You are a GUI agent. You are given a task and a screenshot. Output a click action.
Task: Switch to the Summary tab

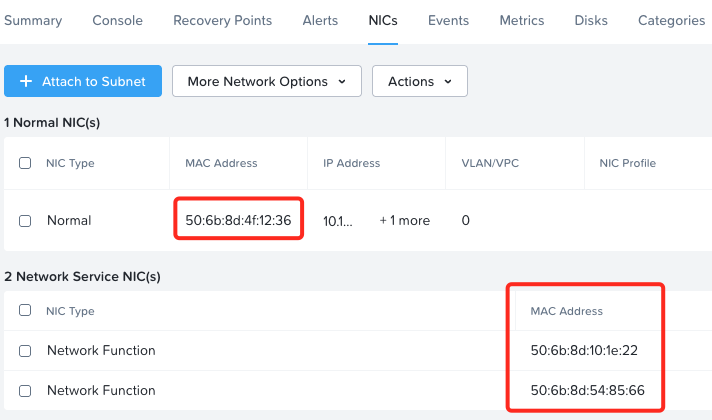33,20
